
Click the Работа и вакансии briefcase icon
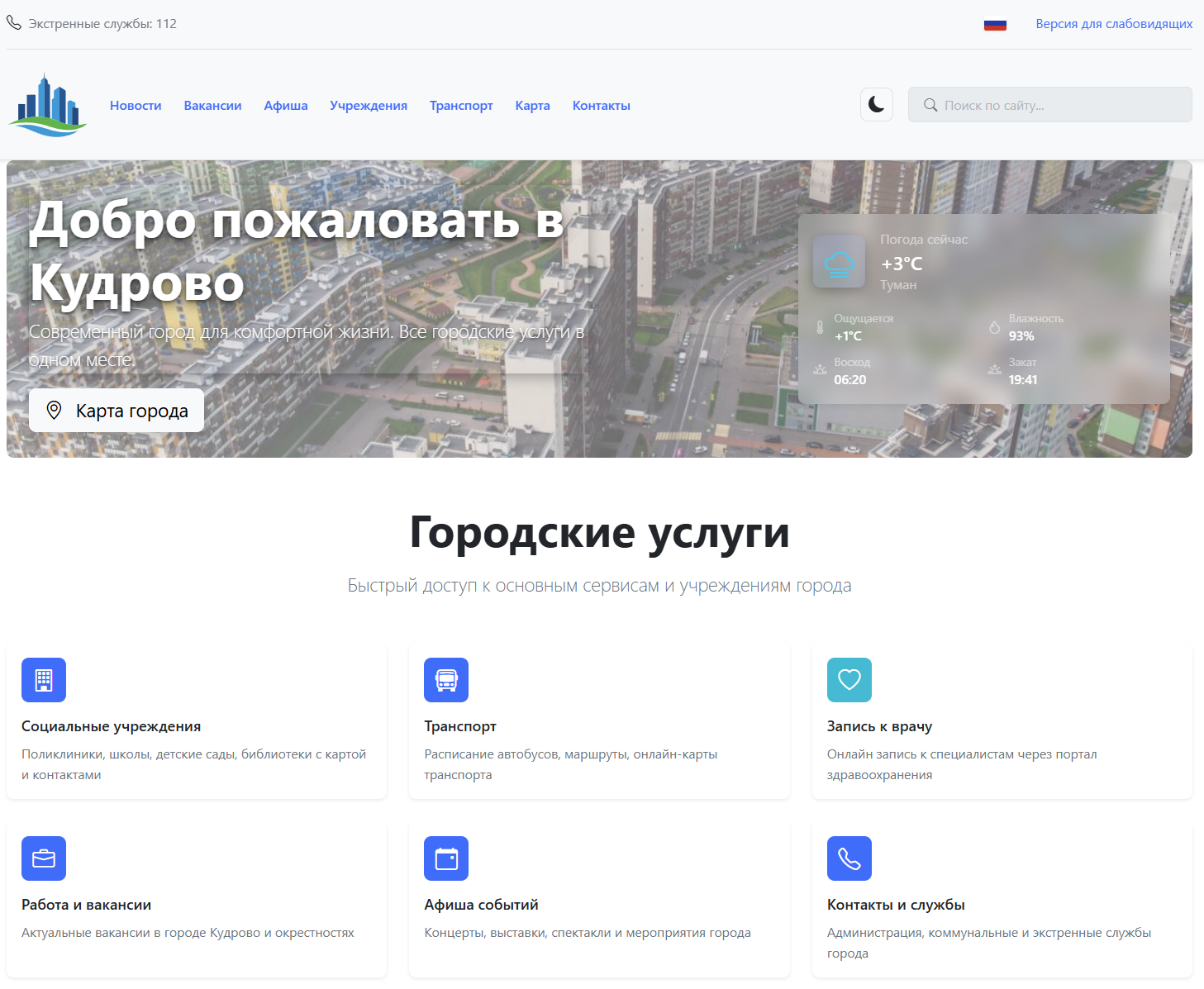[x=43, y=858]
